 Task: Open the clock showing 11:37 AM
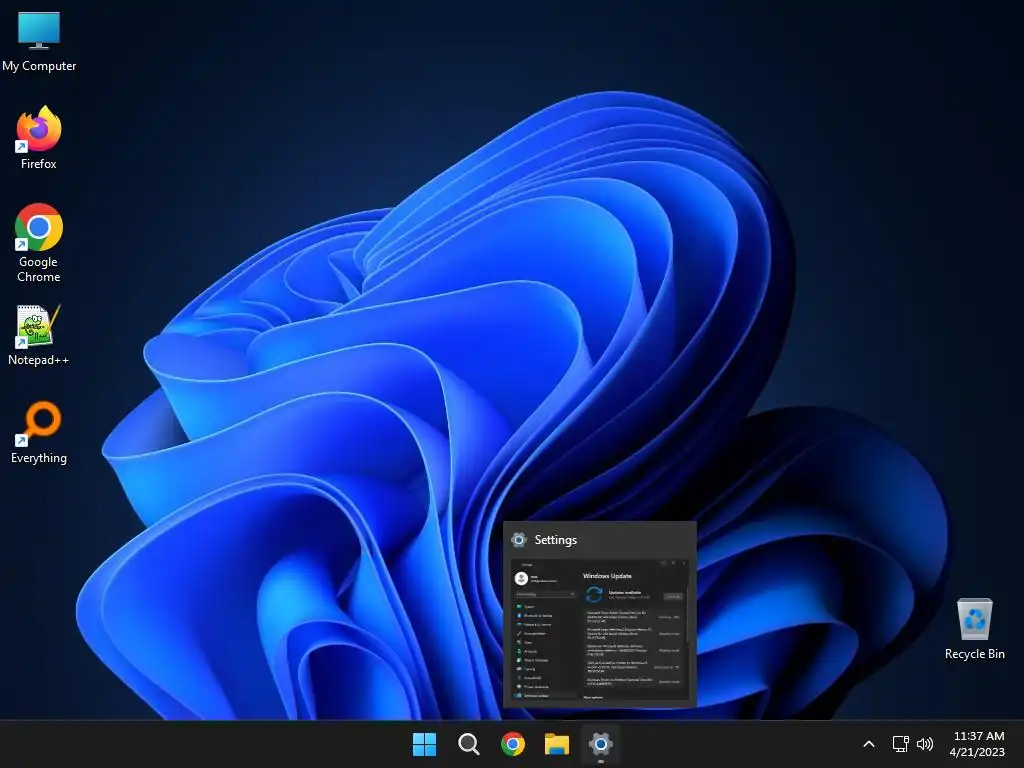978,744
